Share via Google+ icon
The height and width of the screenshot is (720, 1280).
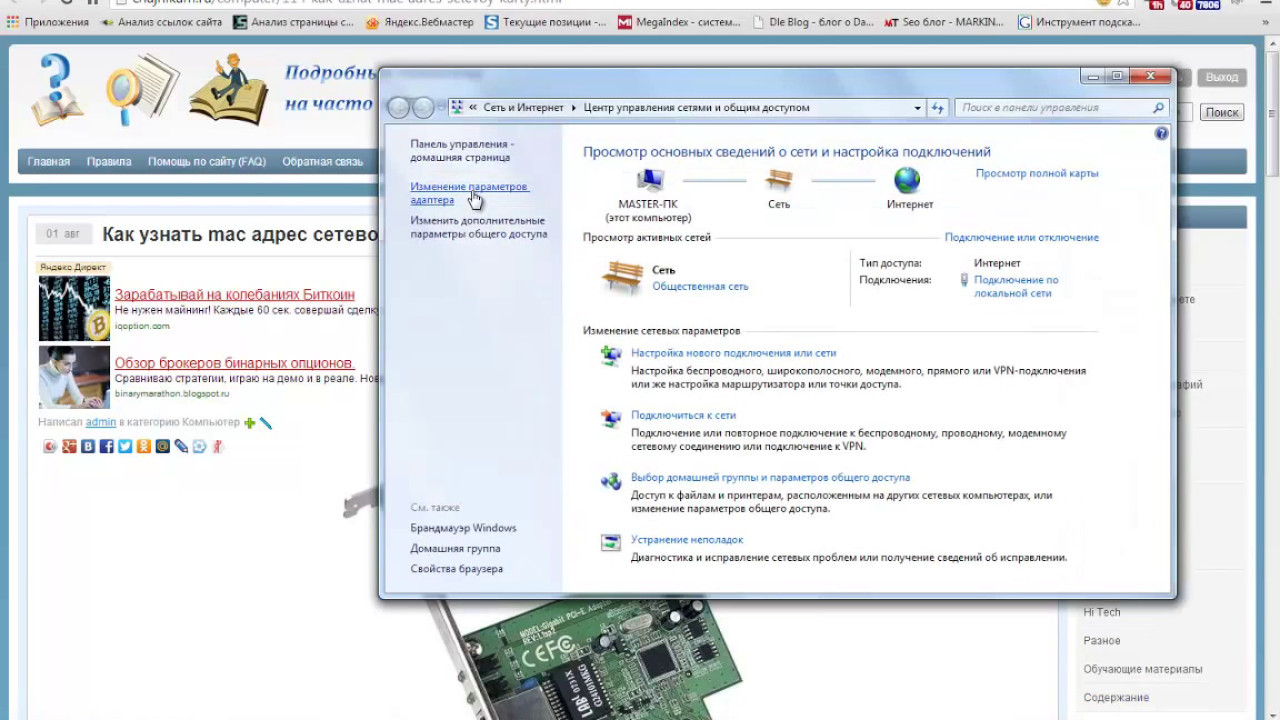coord(69,446)
